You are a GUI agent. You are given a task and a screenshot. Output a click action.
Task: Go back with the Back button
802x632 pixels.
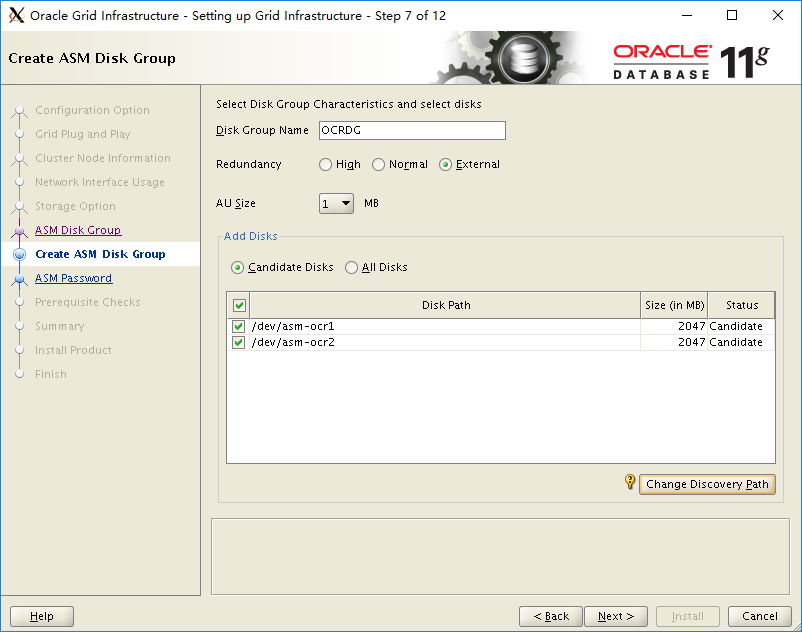point(551,616)
